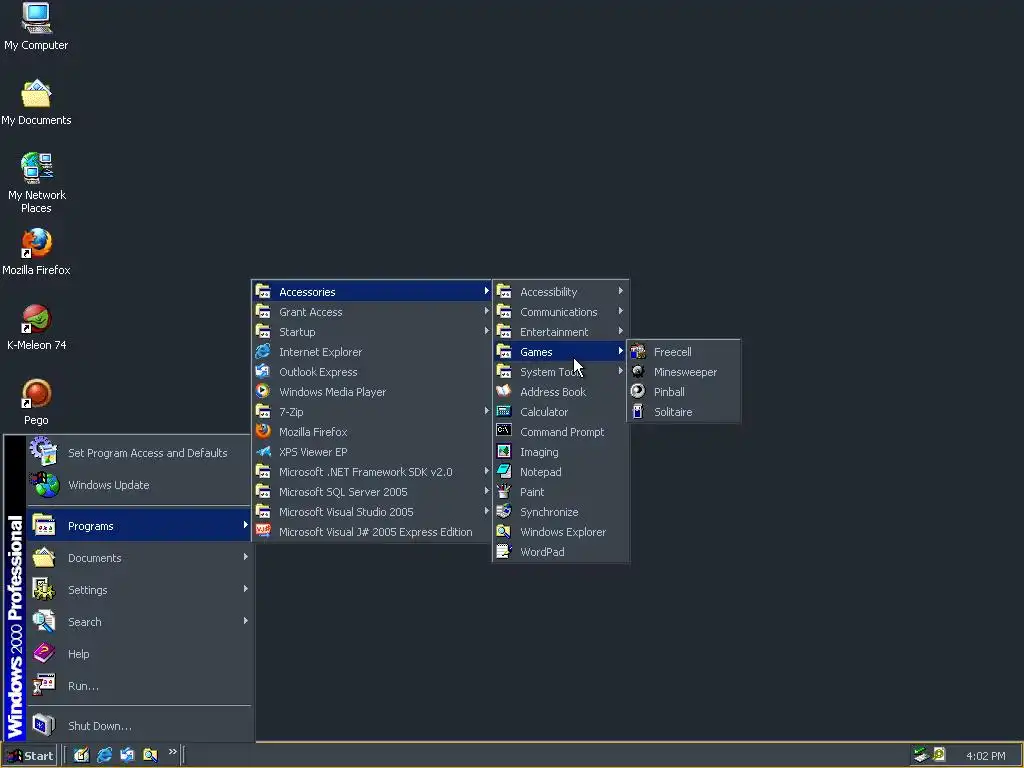This screenshot has width=1024, height=768.
Task: Expand quick launch overflow chevron
Action: tap(172, 752)
